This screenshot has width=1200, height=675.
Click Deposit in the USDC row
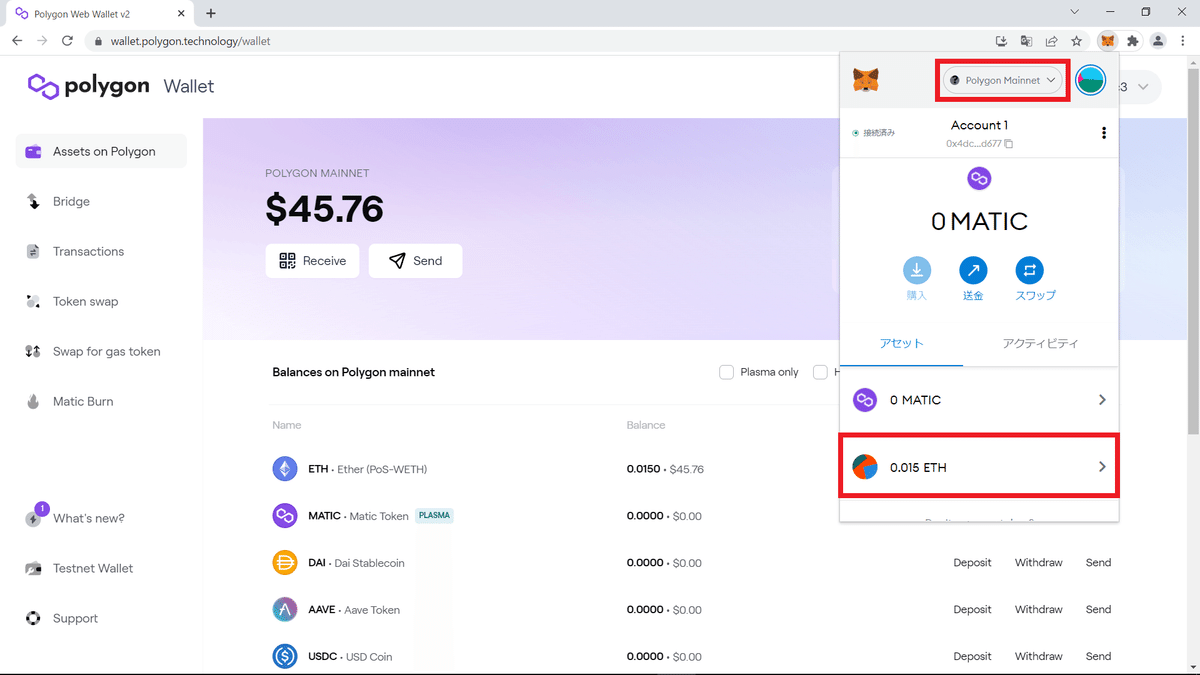pos(972,656)
